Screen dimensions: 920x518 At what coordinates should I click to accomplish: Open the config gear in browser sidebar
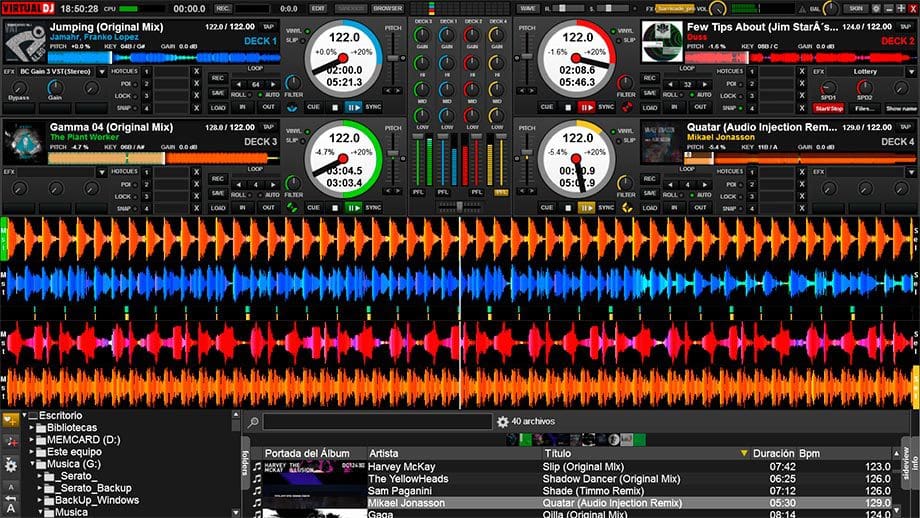11,465
